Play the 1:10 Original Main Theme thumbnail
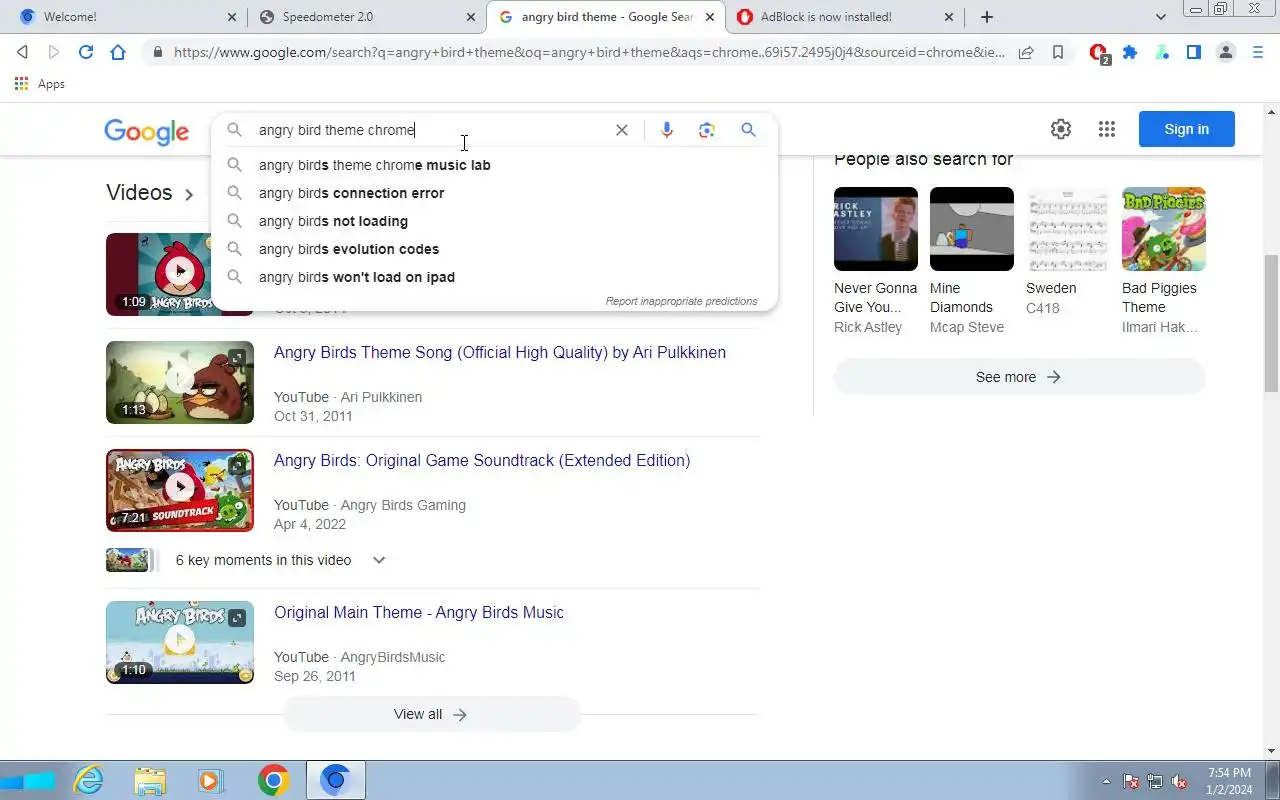 180,642
